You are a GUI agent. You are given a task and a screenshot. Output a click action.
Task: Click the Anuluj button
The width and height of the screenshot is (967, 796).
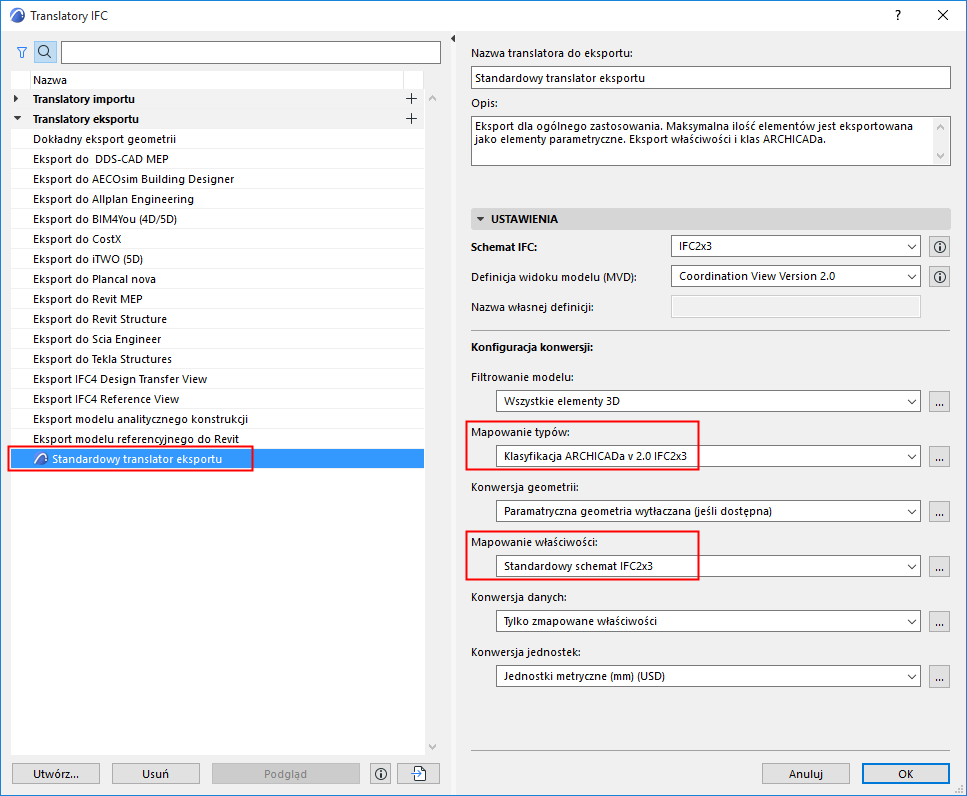click(x=805, y=774)
